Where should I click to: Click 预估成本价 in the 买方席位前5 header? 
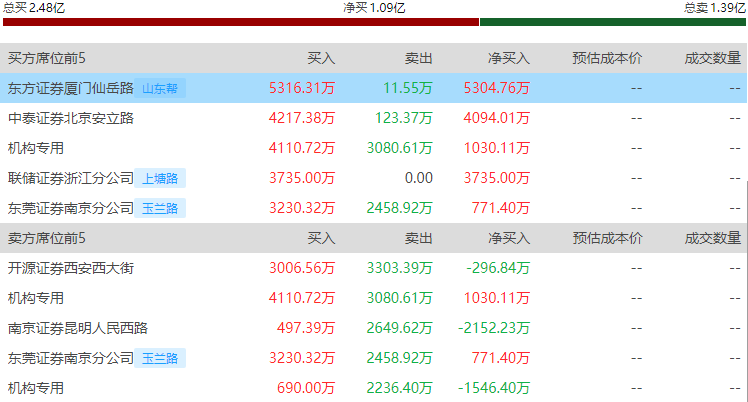(607, 58)
